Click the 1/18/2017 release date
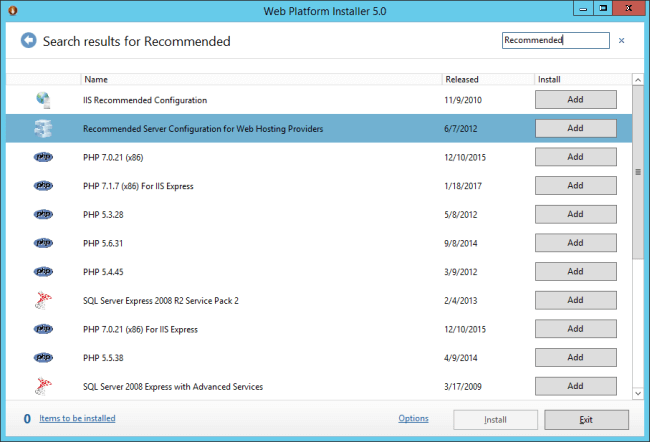 [463, 186]
